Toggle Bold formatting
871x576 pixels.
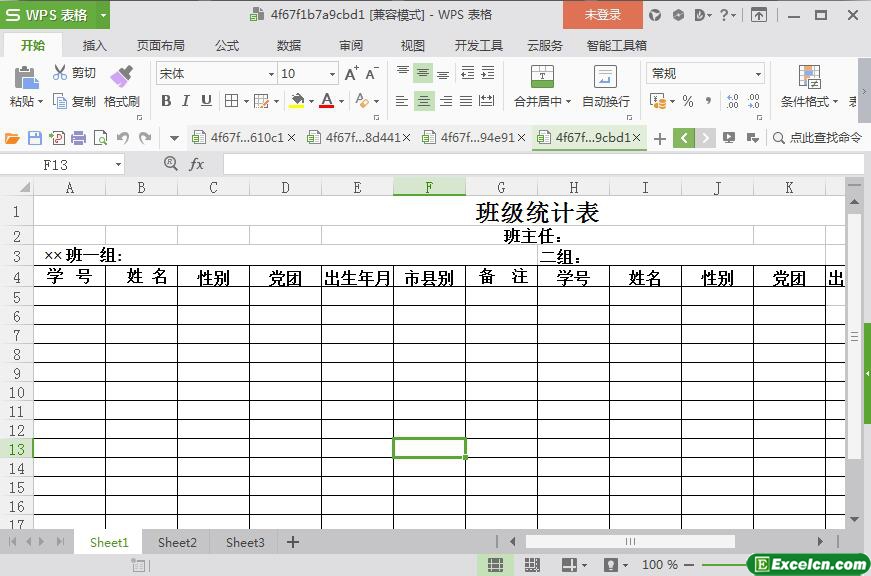tap(166, 101)
